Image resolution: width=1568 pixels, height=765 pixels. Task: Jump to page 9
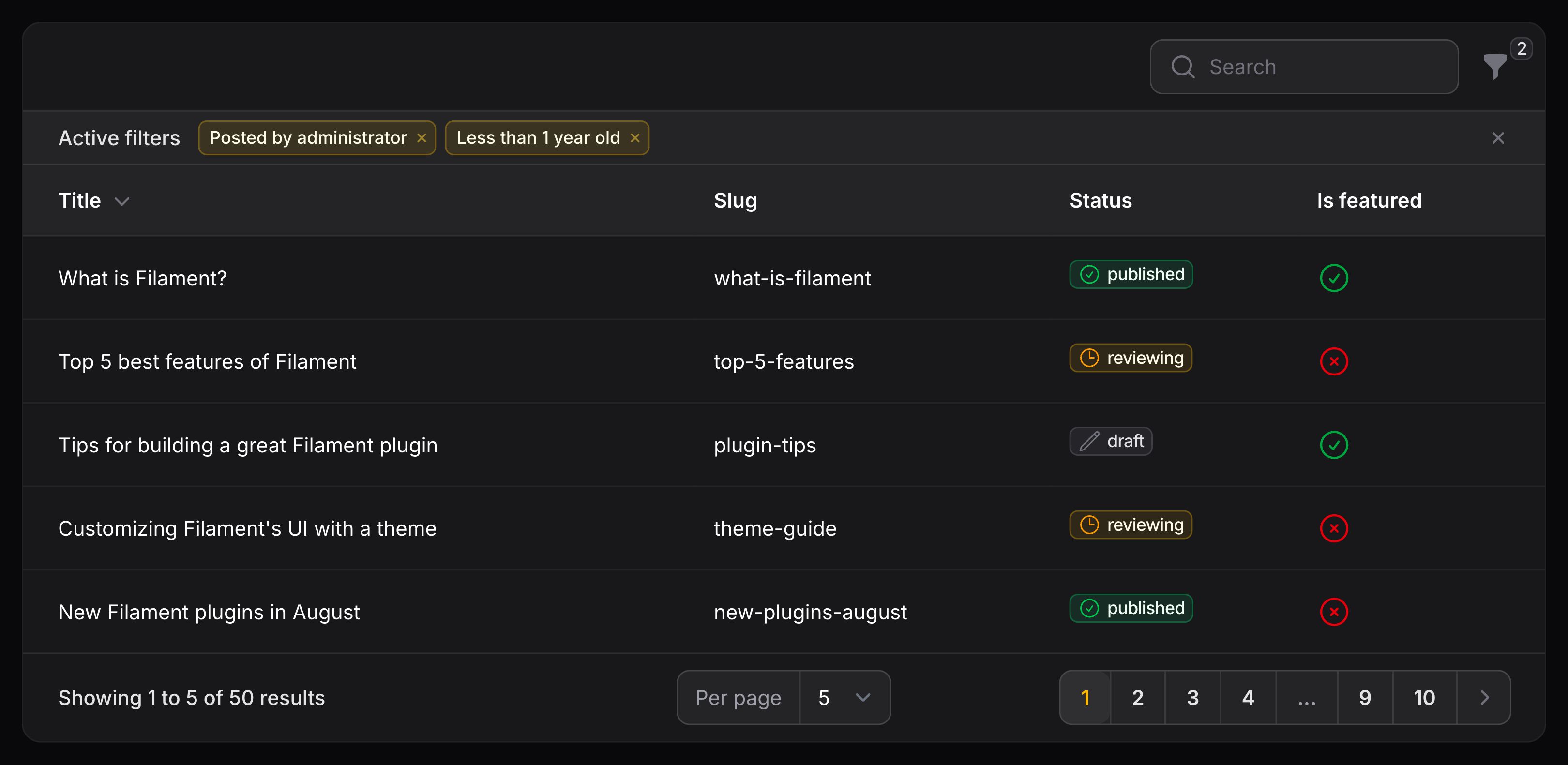[1365, 697]
